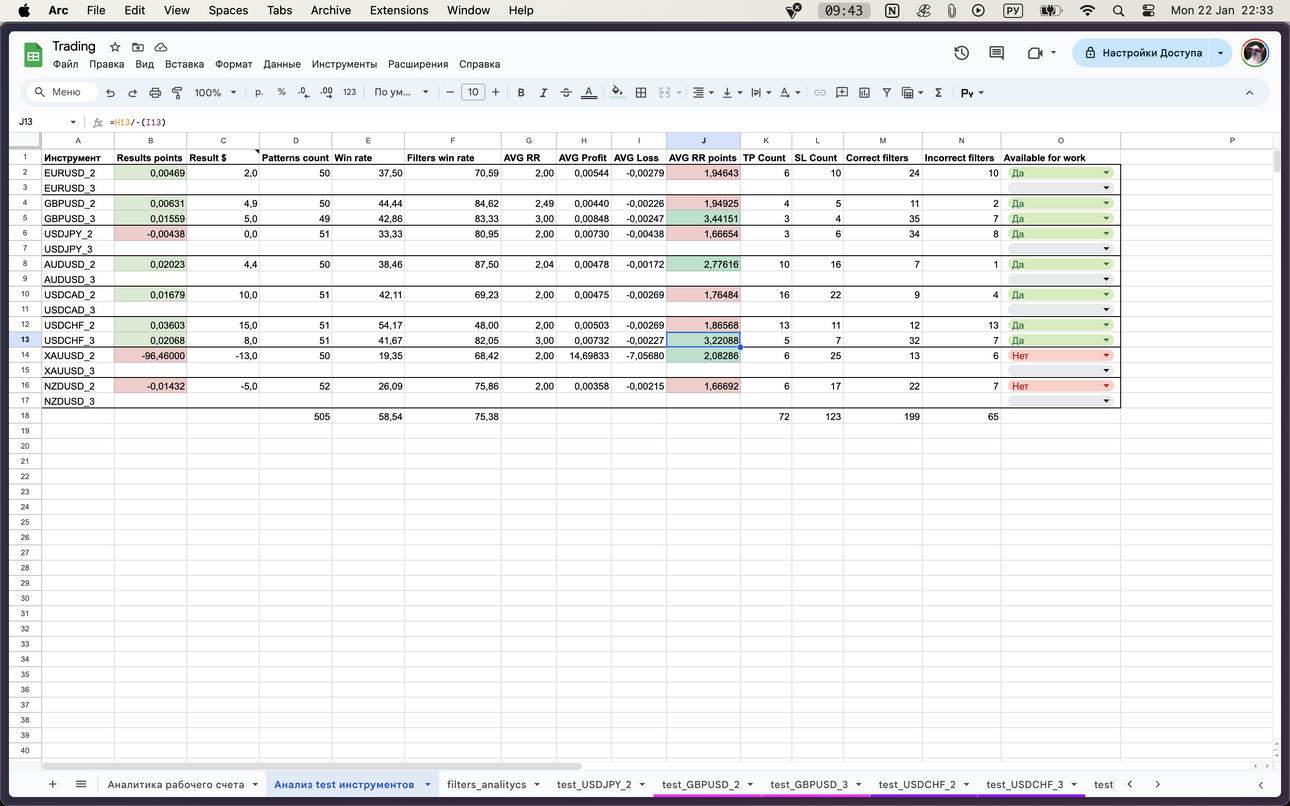Decrease decimal places

pos(303,92)
